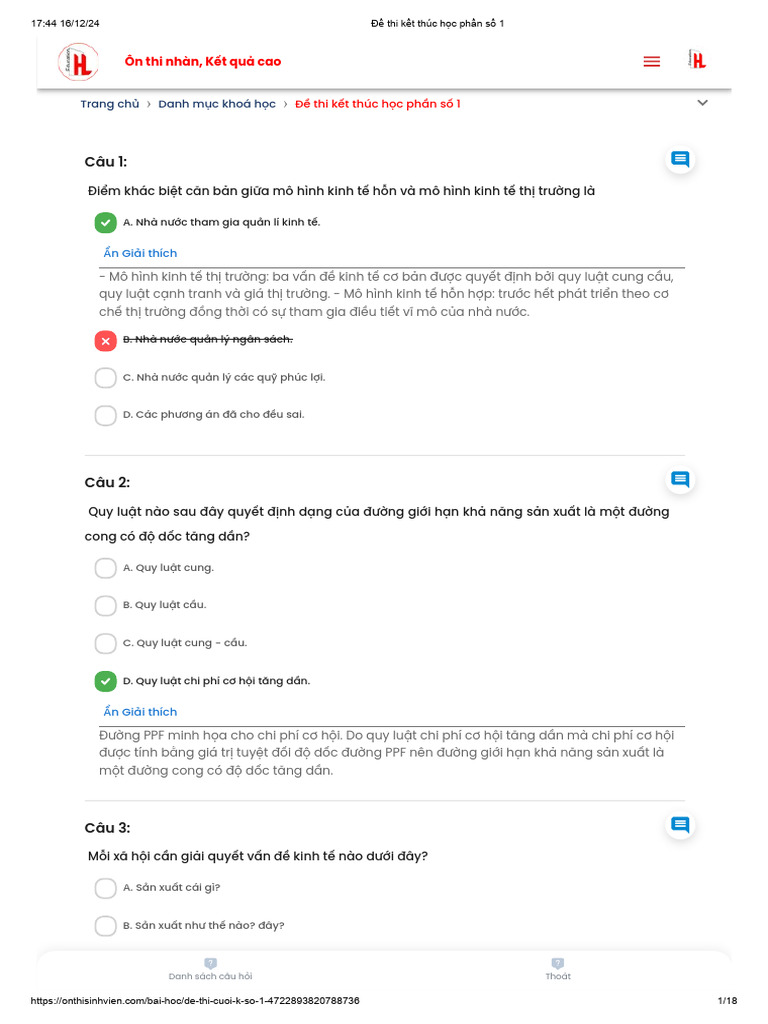Collapse Ẩn Giải thích under Câu 1
The height and width of the screenshot is (1024, 768).
[140, 253]
